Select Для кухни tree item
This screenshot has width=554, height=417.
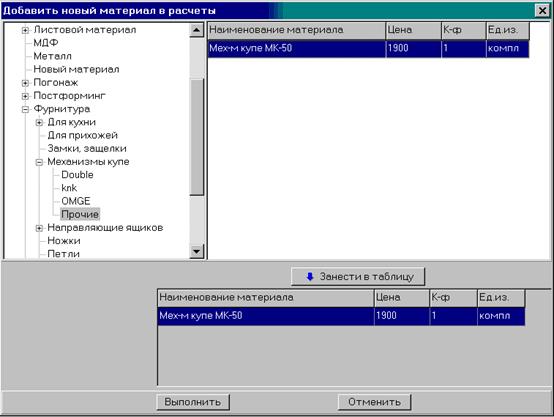click(x=71, y=122)
